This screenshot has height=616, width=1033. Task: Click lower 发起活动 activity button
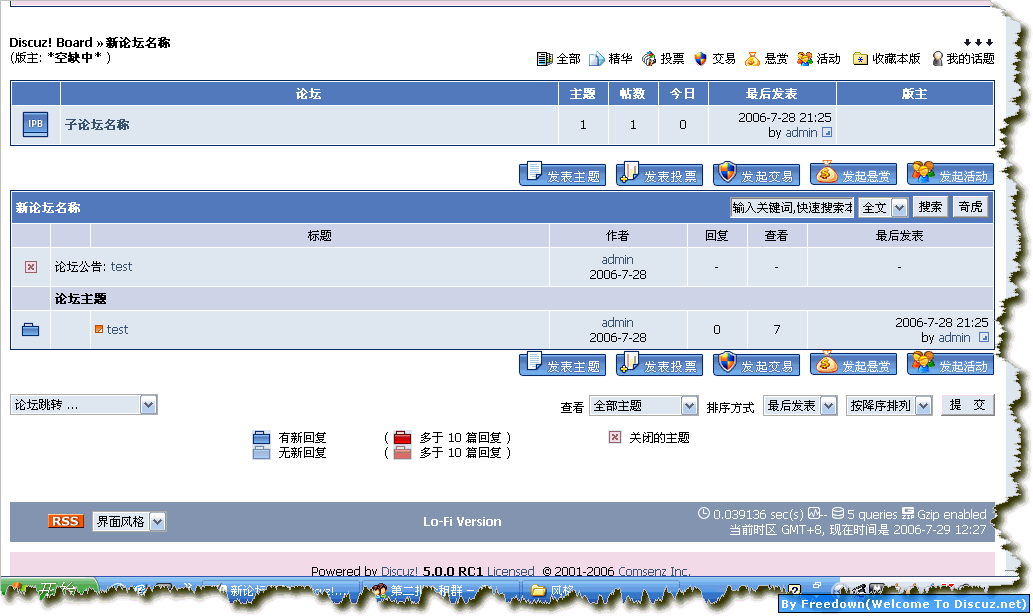click(950, 364)
